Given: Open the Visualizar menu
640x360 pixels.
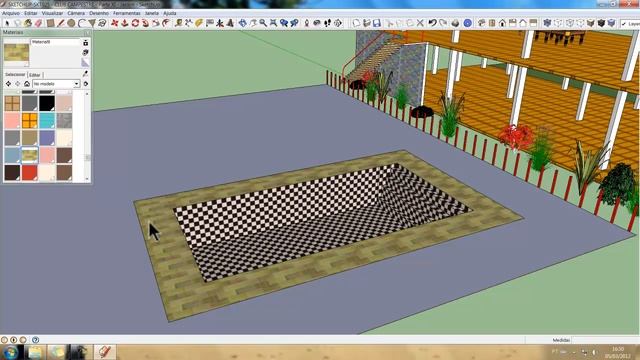Looking at the screenshot, I should click(52, 13).
